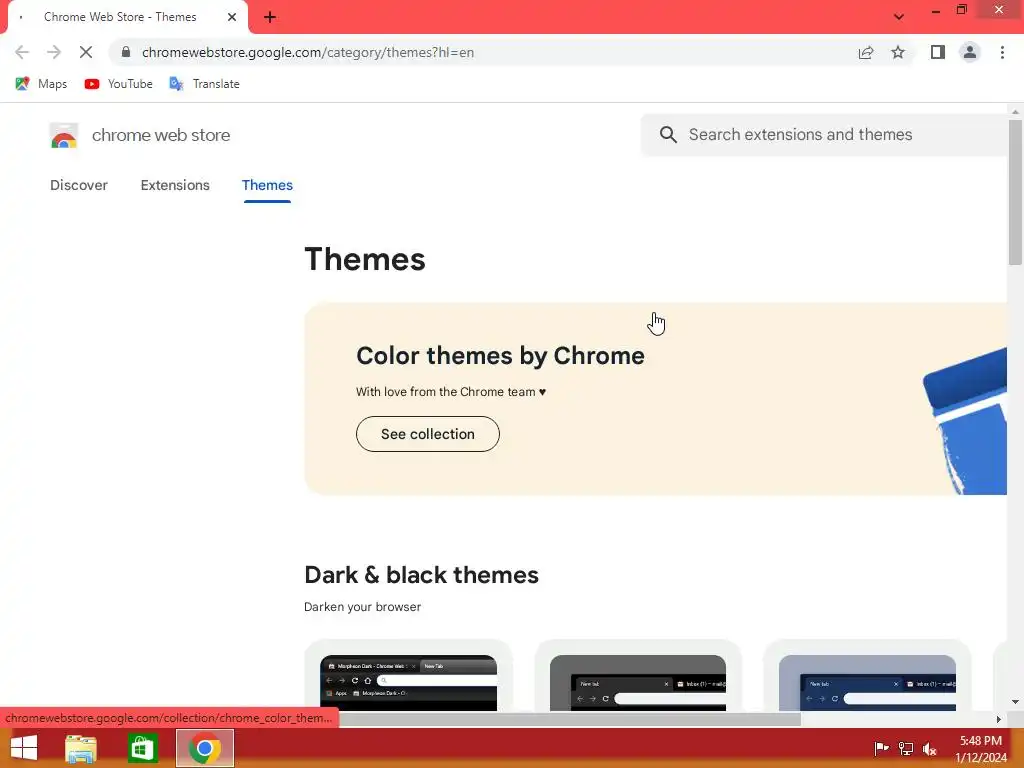Expand the tab search chevron

[899, 17]
